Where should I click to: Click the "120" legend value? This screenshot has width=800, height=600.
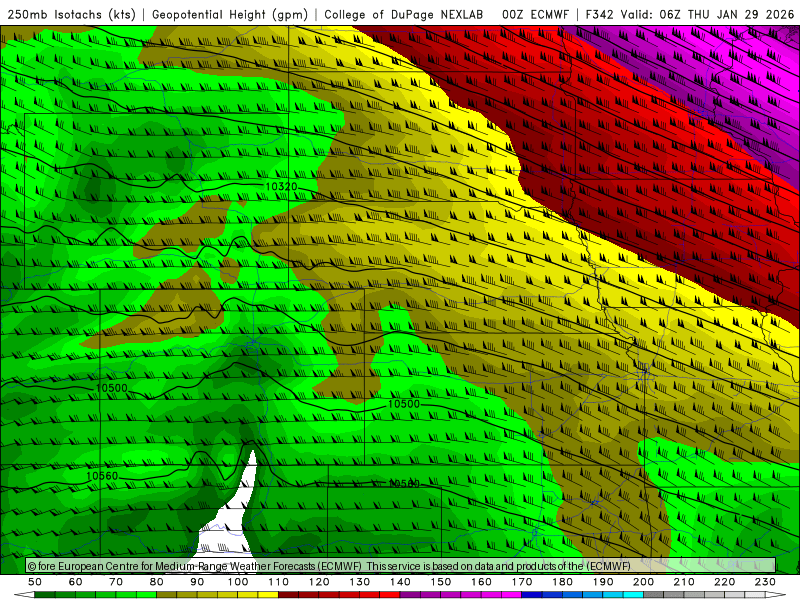[x=319, y=582]
